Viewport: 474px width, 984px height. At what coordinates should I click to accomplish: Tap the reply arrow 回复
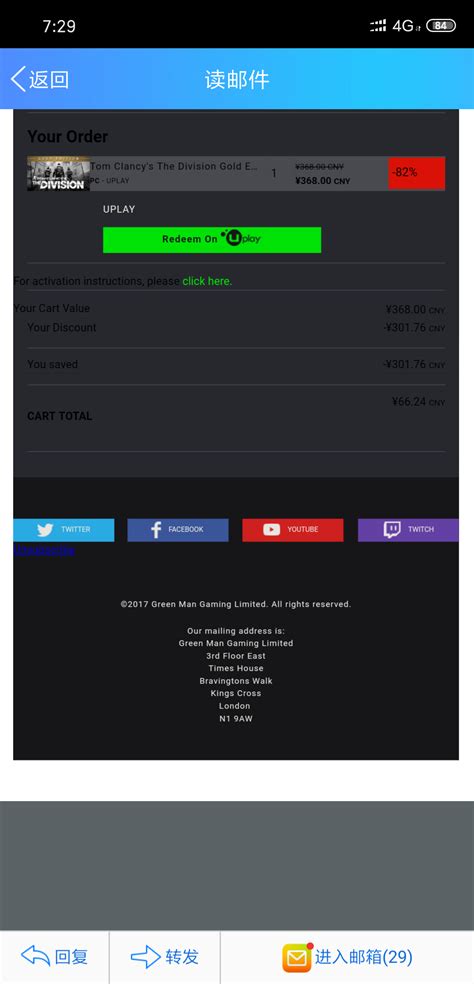[x=55, y=956]
